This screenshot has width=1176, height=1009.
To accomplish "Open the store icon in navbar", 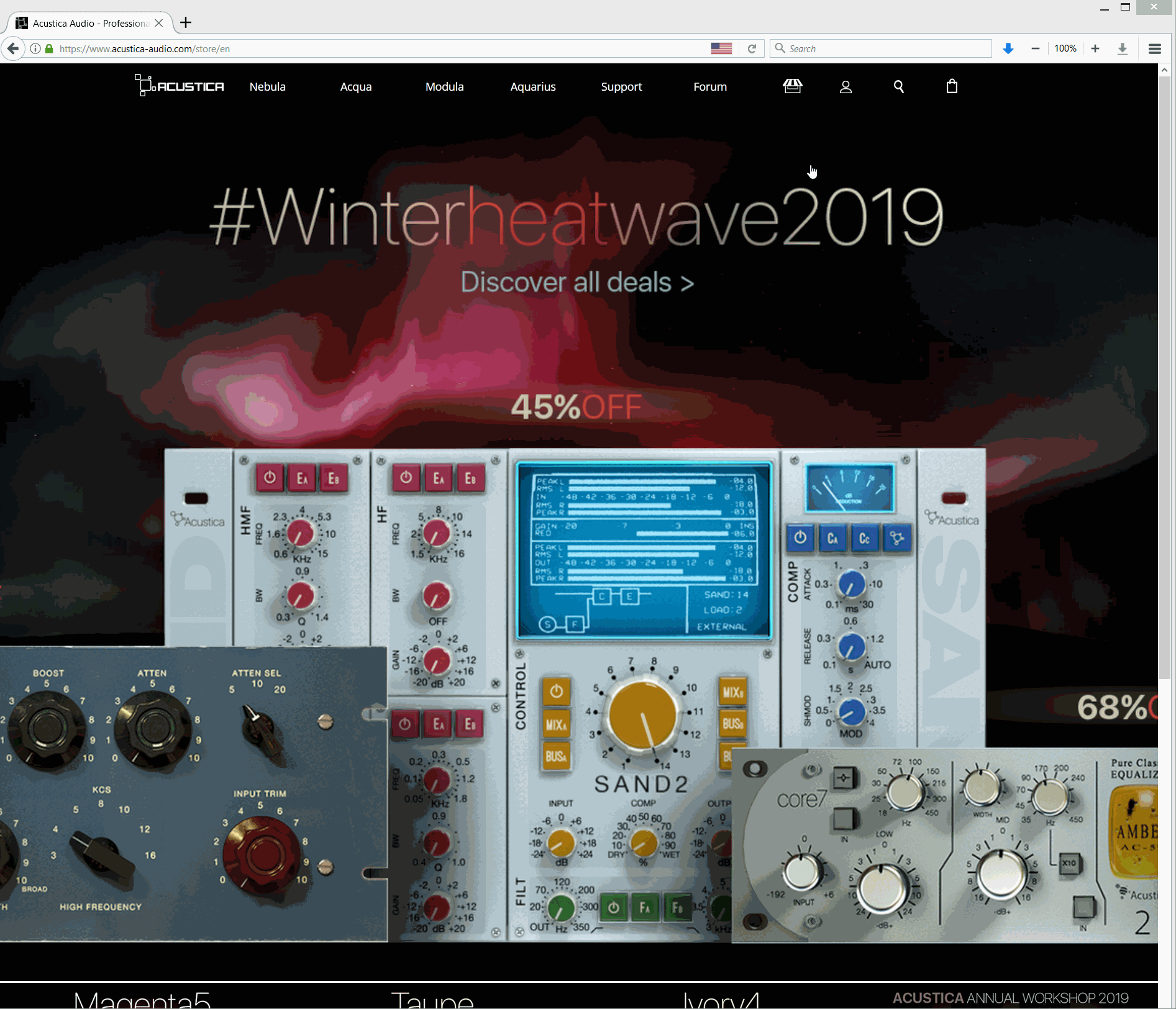I will click(792, 86).
